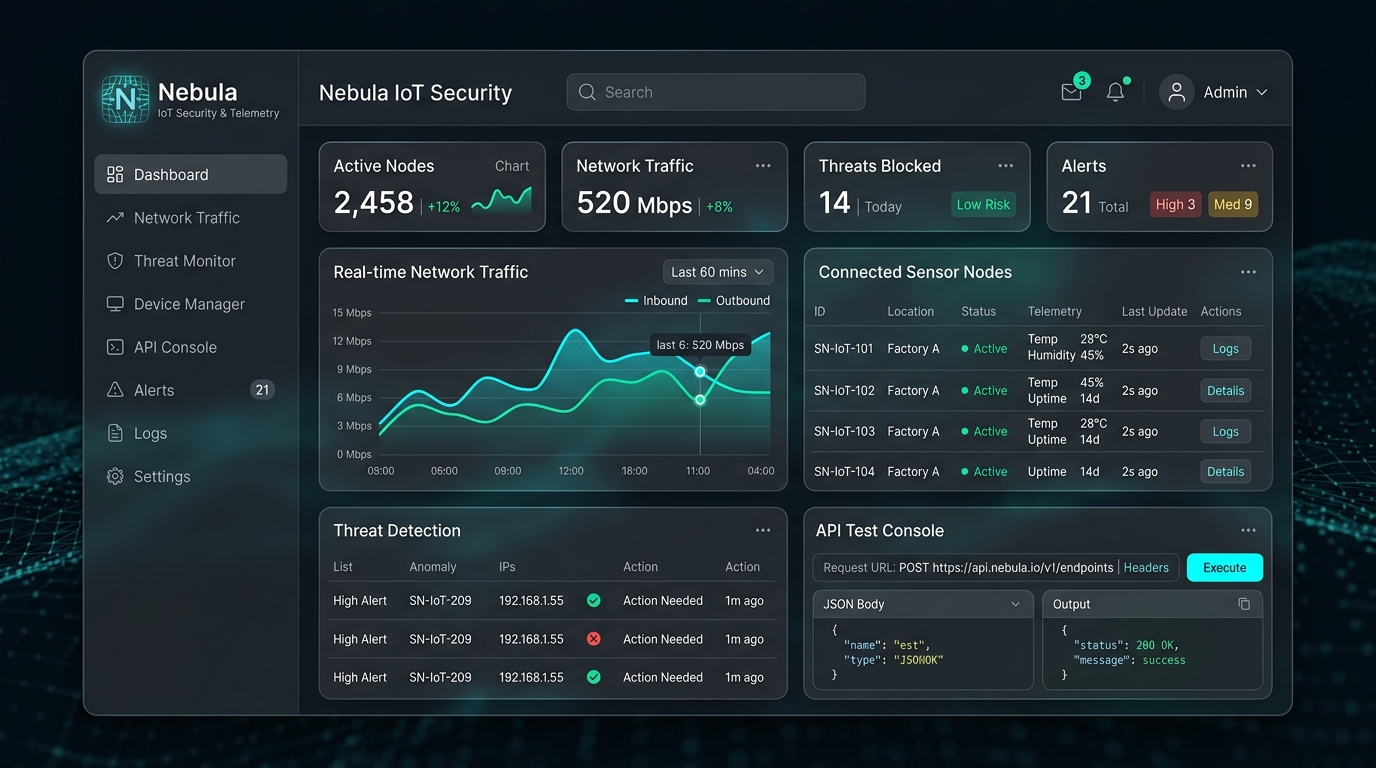View Logs for SN-IoT-103

(x=1226, y=432)
